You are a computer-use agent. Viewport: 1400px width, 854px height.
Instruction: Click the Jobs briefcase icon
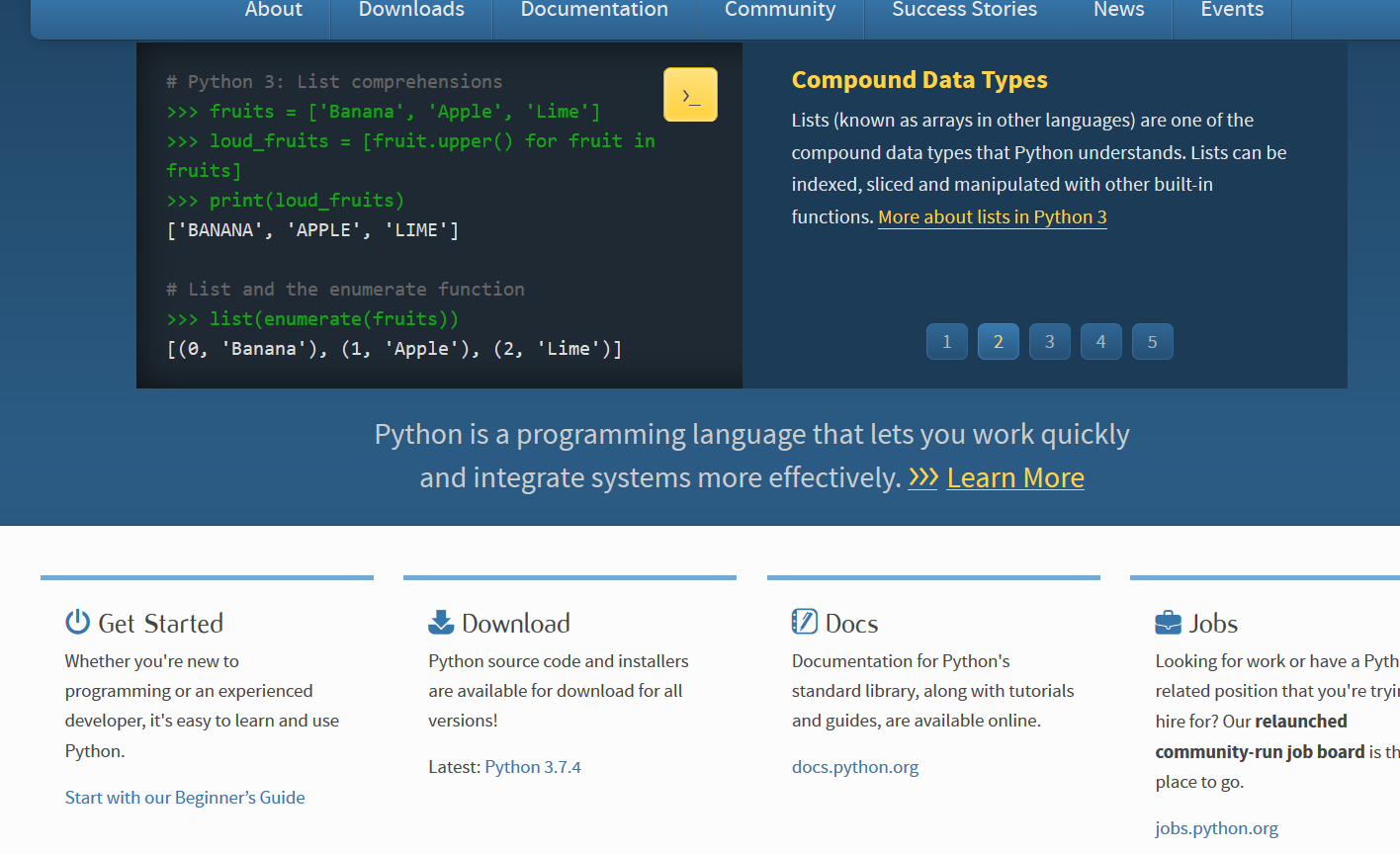[x=1168, y=623]
